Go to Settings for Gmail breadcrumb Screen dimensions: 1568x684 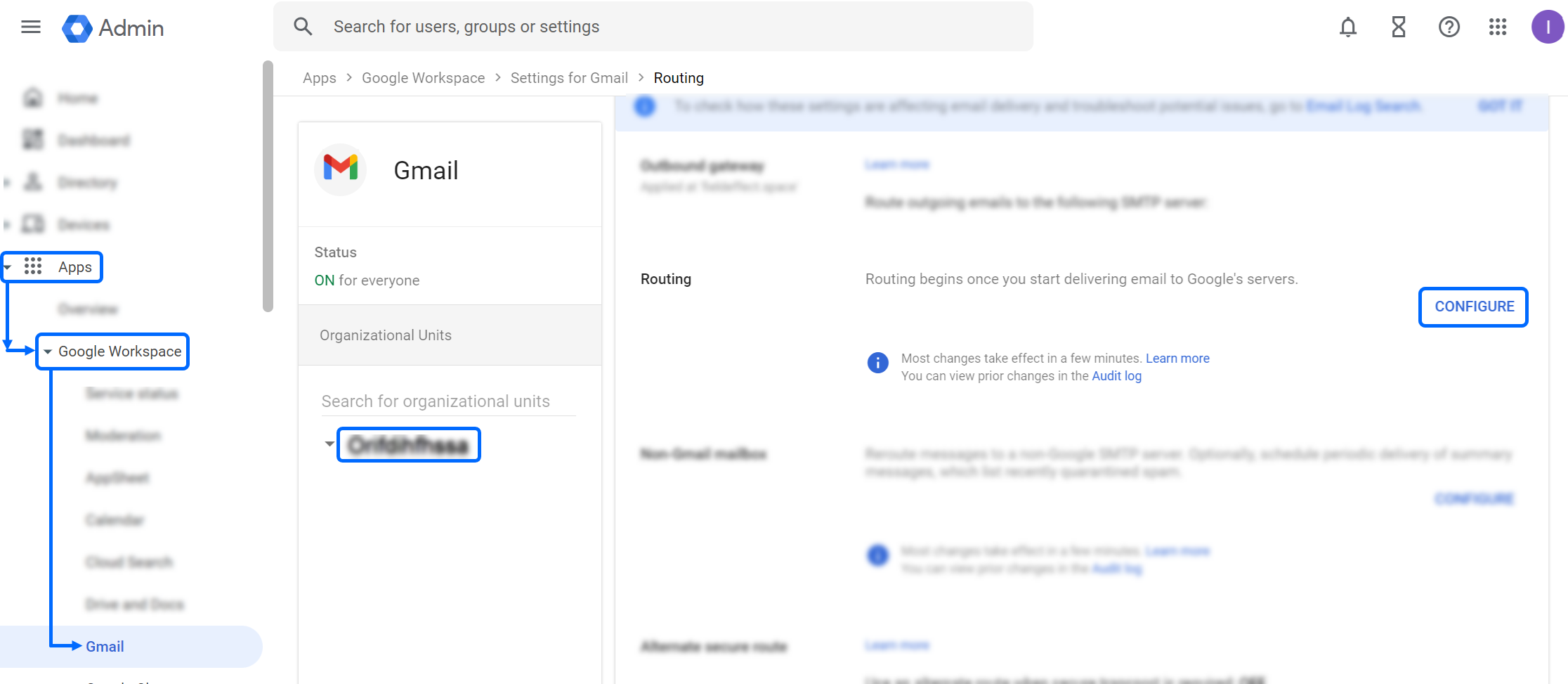569,78
